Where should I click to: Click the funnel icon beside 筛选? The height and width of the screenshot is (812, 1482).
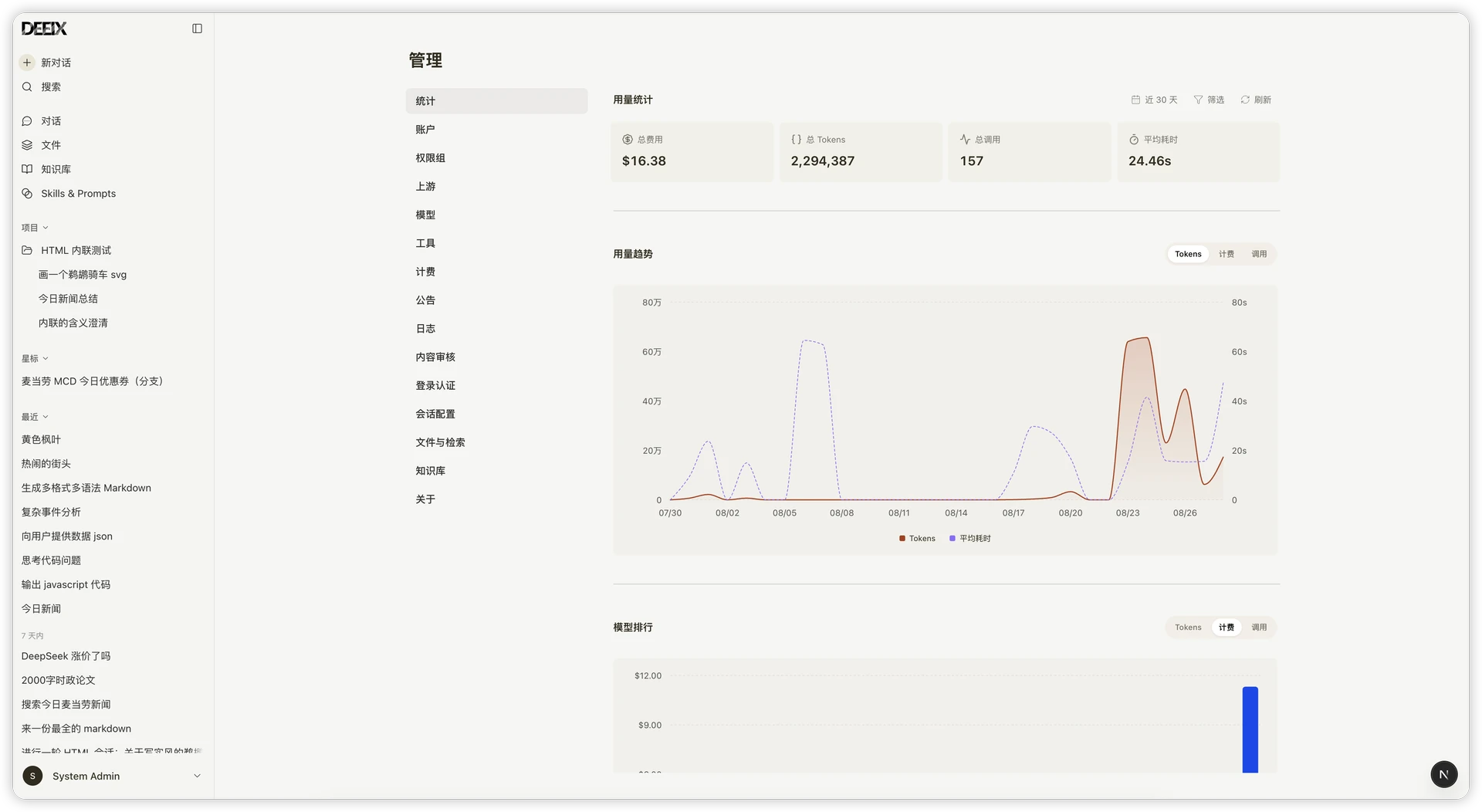(1198, 100)
